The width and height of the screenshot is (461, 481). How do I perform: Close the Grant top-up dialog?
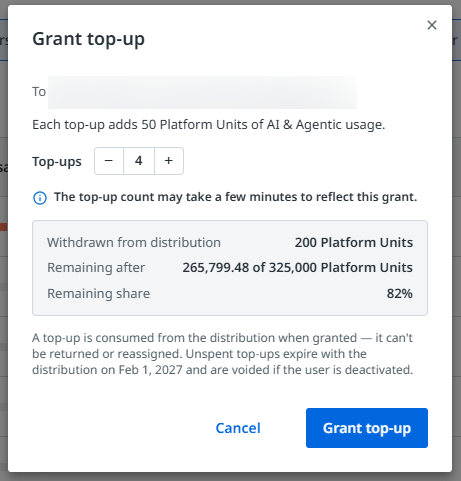[432, 25]
